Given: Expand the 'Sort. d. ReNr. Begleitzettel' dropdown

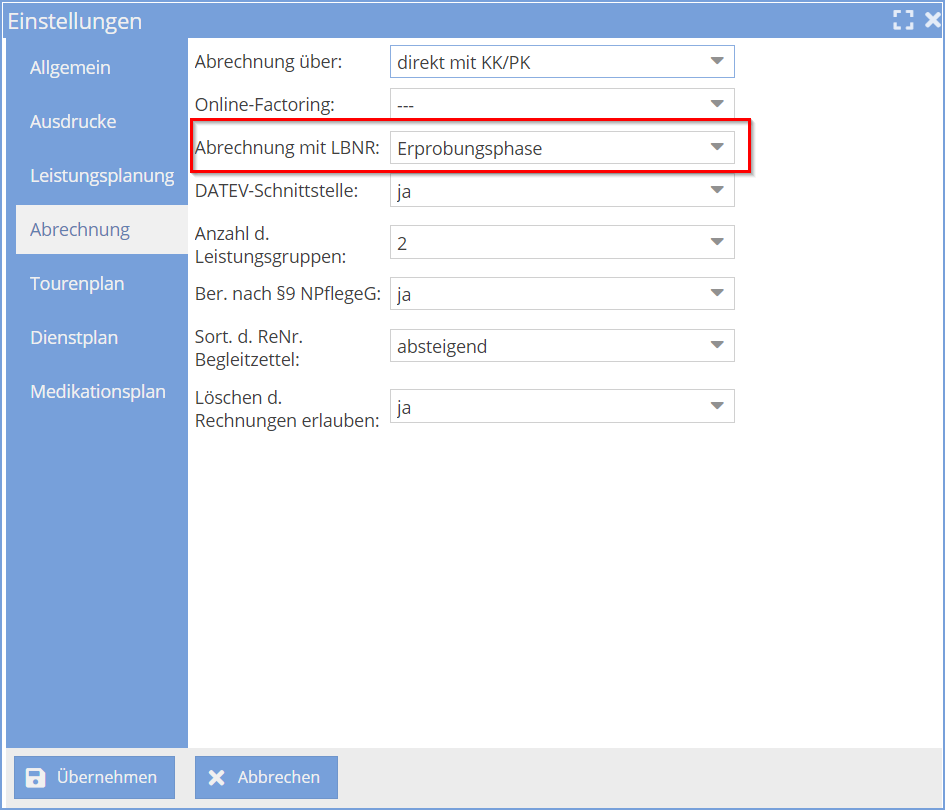Looking at the screenshot, I should (x=716, y=346).
